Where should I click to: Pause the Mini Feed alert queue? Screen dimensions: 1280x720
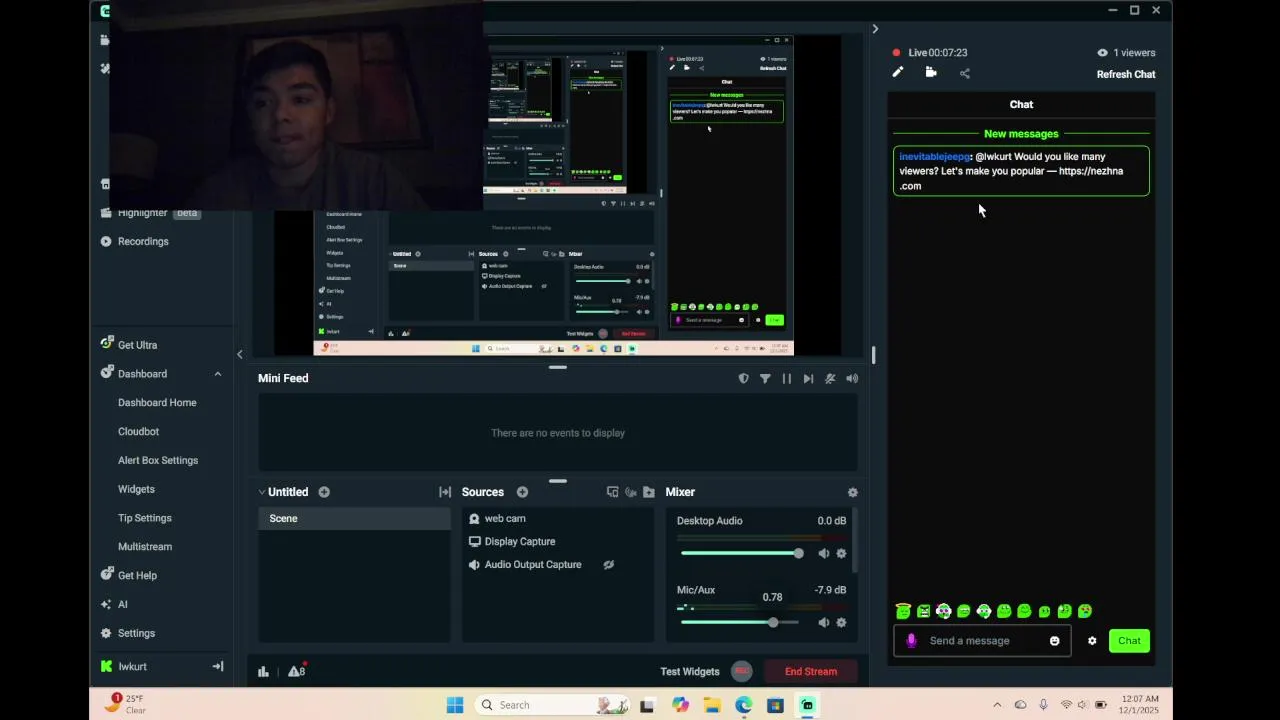click(x=787, y=379)
